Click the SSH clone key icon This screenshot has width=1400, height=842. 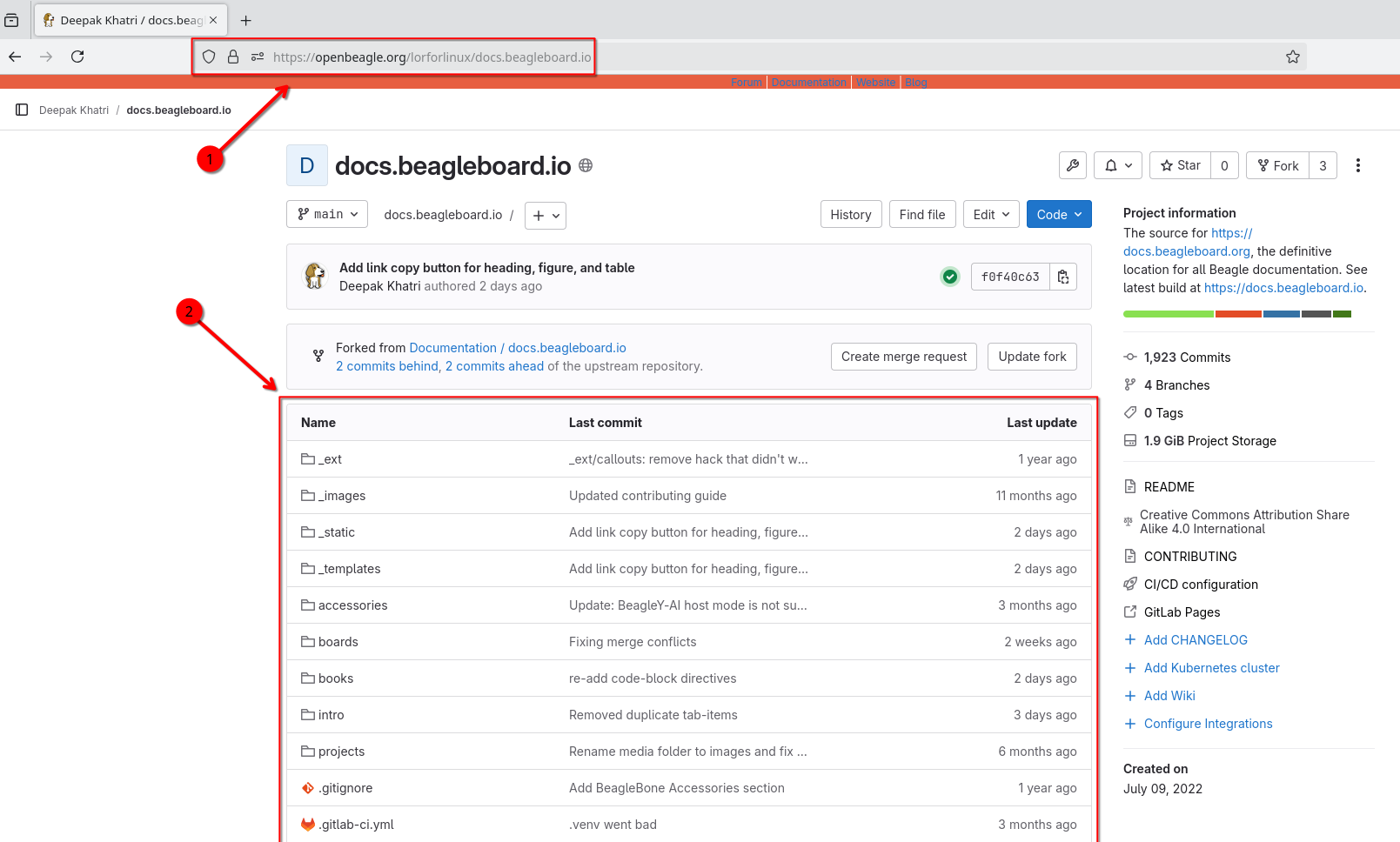point(1072,165)
